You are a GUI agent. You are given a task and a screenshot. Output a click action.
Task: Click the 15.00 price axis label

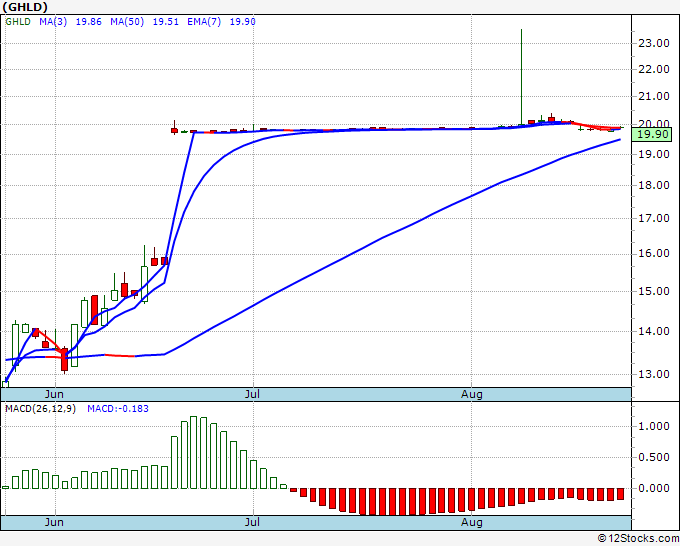click(x=654, y=291)
